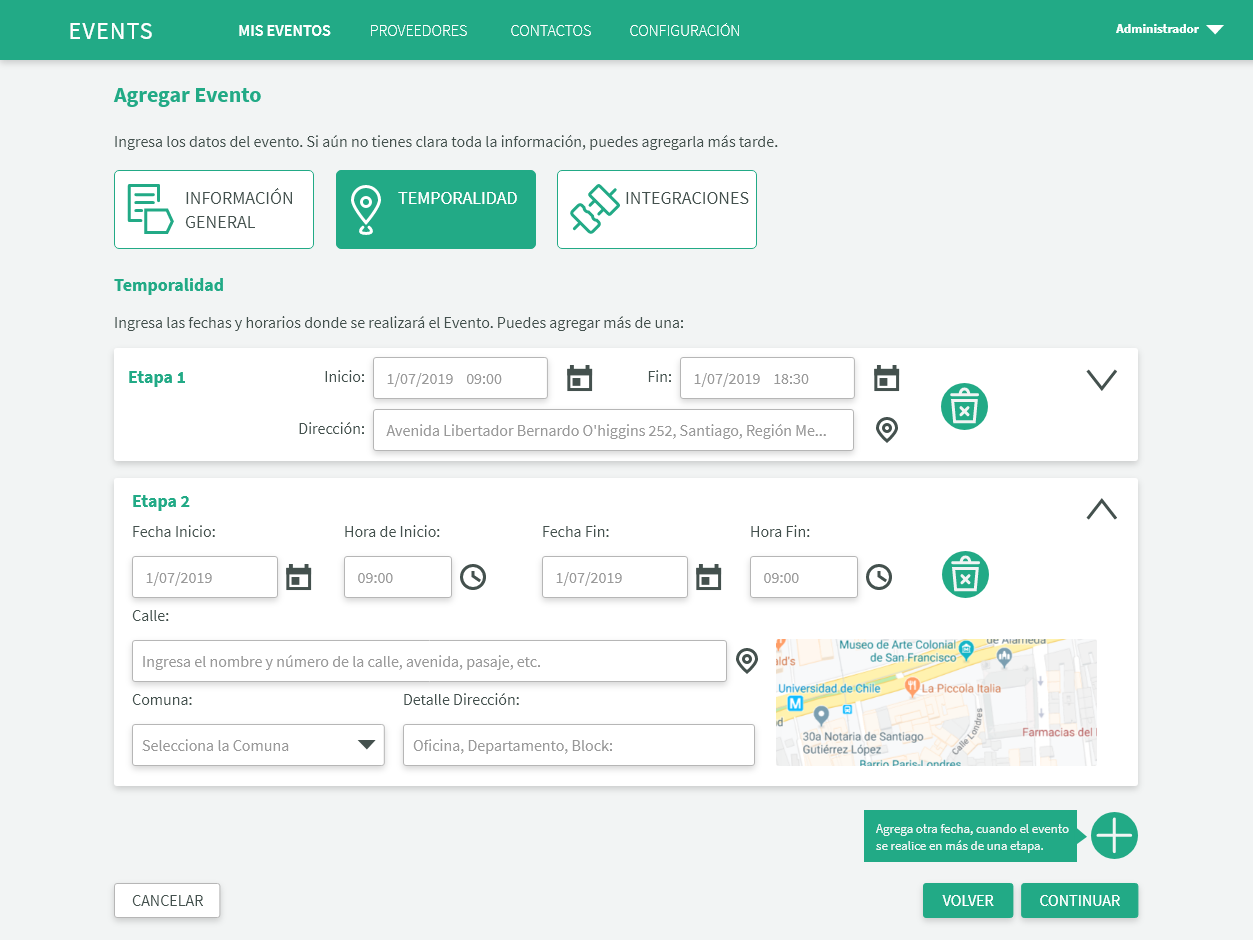The height and width of the screenshot is (940, 1253).
Task: Click the Integraciones plug icon
Action: [x=595, y=209]
